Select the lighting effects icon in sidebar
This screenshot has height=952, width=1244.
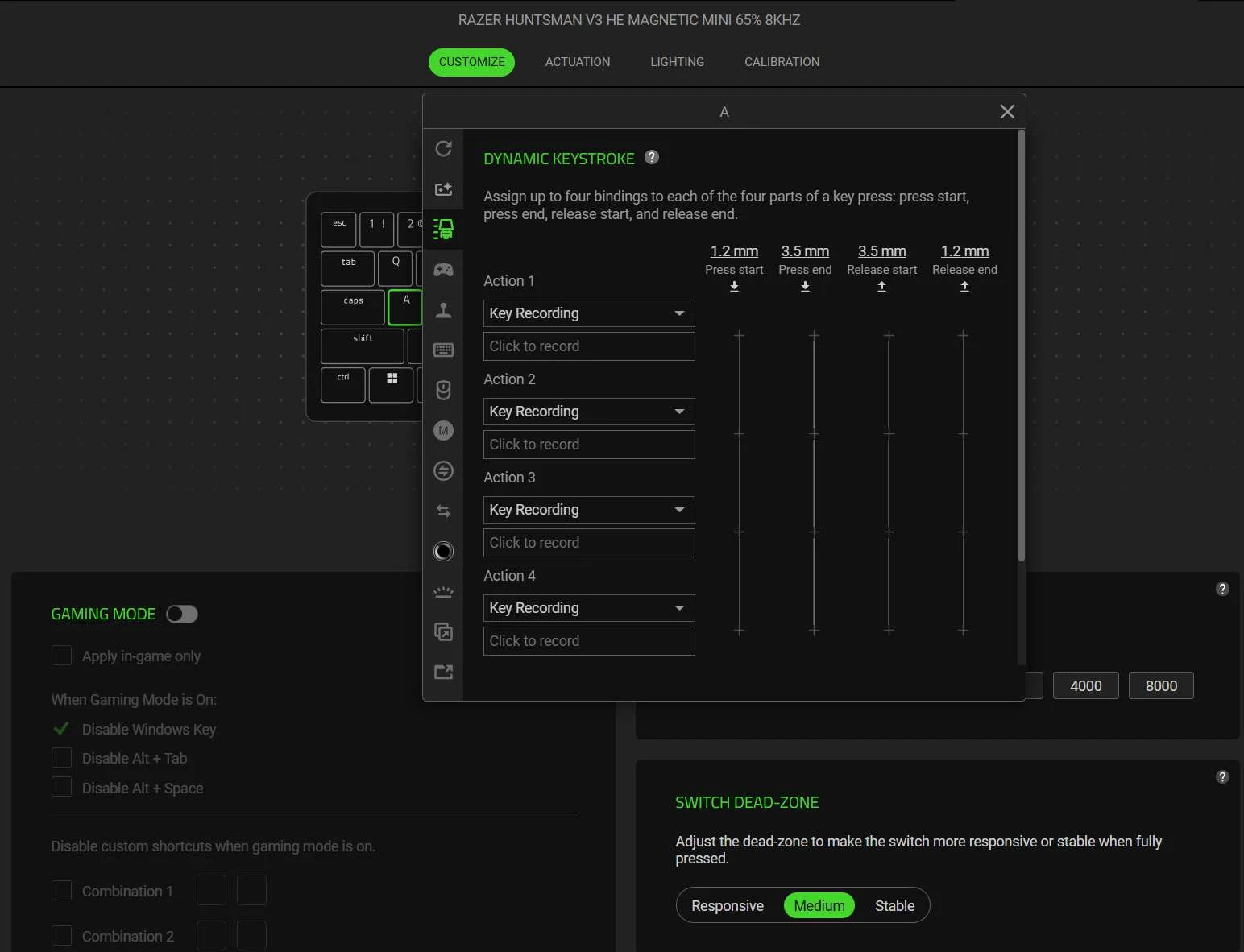[443, 592]
